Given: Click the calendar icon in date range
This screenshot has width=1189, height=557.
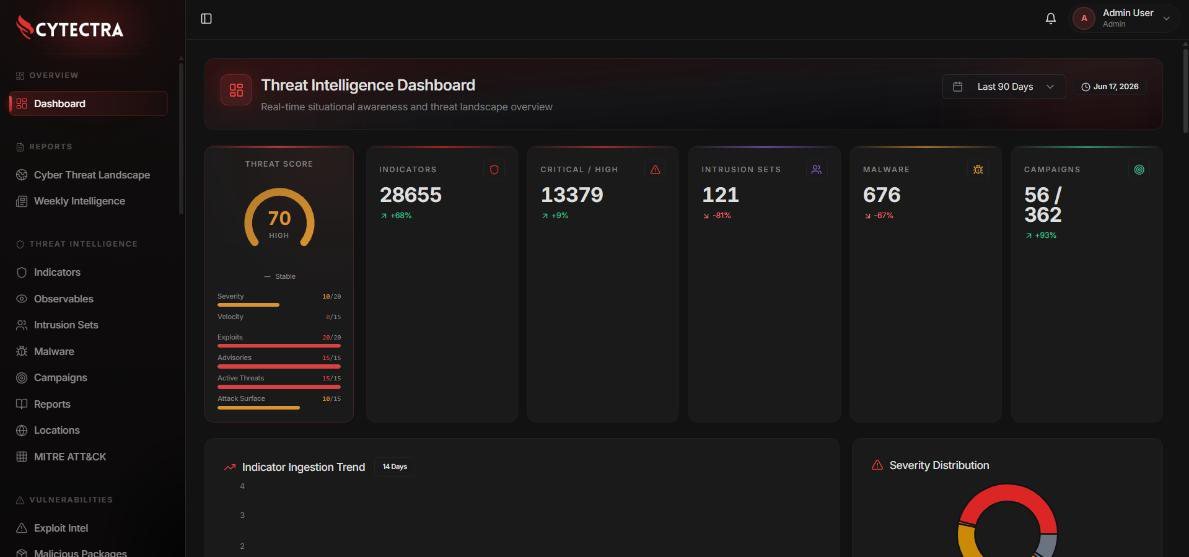Looking at the screenshot, I should (x=958, y=86).
